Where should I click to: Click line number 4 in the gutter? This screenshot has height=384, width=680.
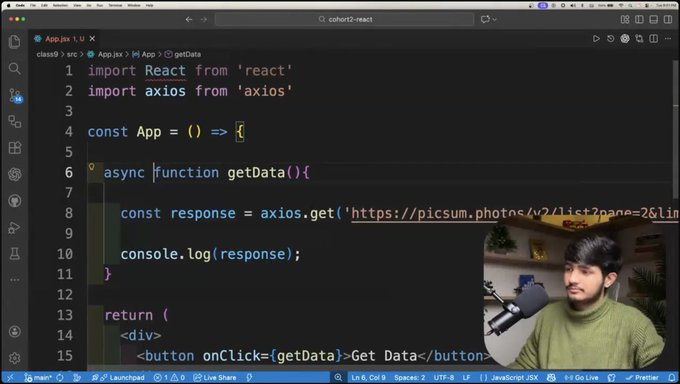click(x=69, y=131)
